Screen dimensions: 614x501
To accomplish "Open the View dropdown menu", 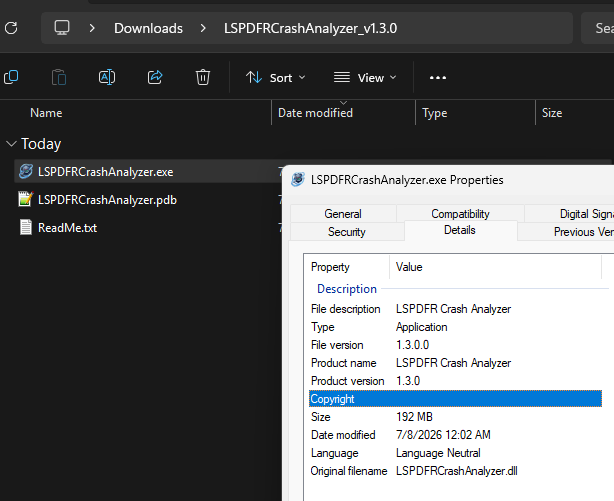I will [365, 78].
